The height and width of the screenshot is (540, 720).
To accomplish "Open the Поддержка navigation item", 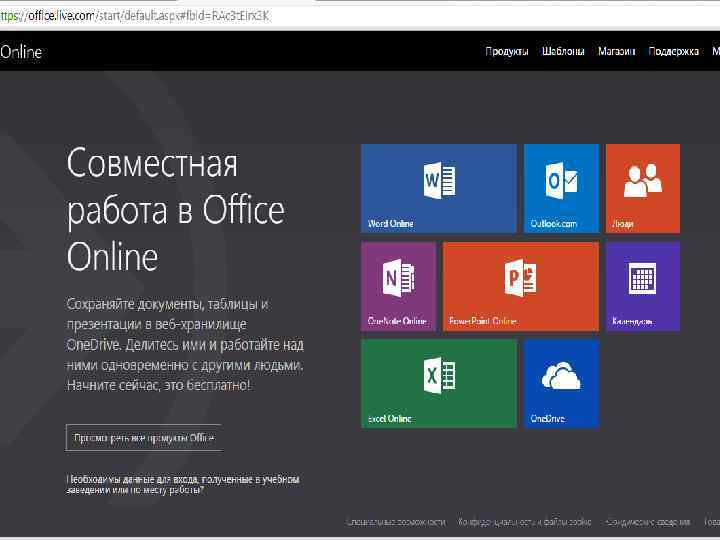I will coord(673,51).
